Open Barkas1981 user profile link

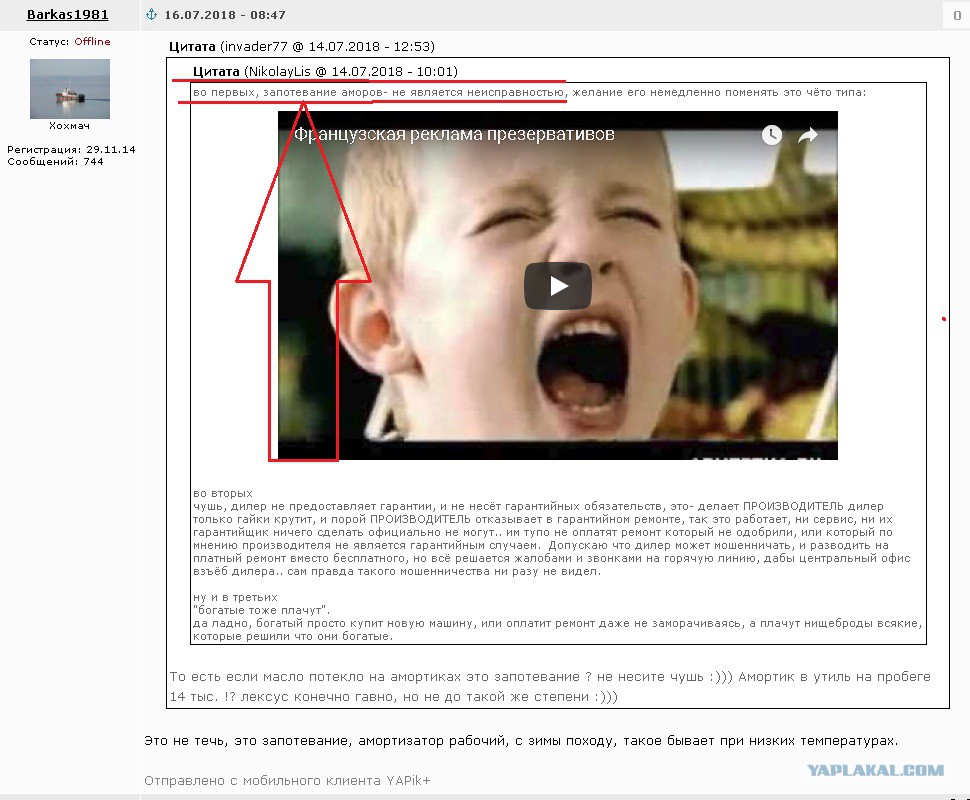(x=67, y=14)
